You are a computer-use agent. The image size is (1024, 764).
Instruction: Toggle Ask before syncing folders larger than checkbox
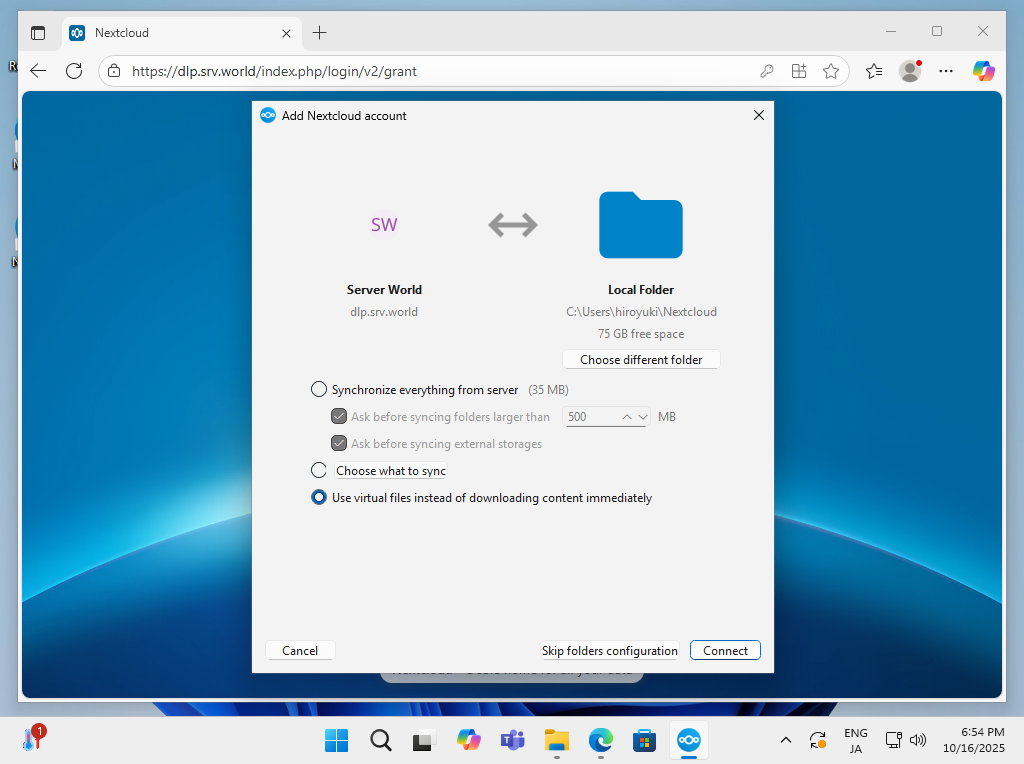339,417
